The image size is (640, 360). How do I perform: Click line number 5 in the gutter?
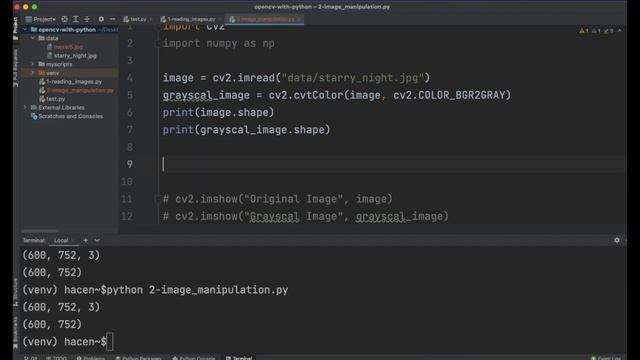(x=130, y=95)
